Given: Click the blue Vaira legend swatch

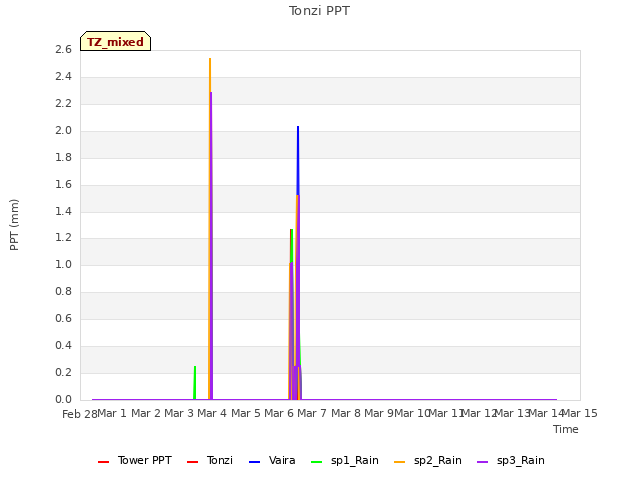Looking at the screenshot, I should [254, 462].
